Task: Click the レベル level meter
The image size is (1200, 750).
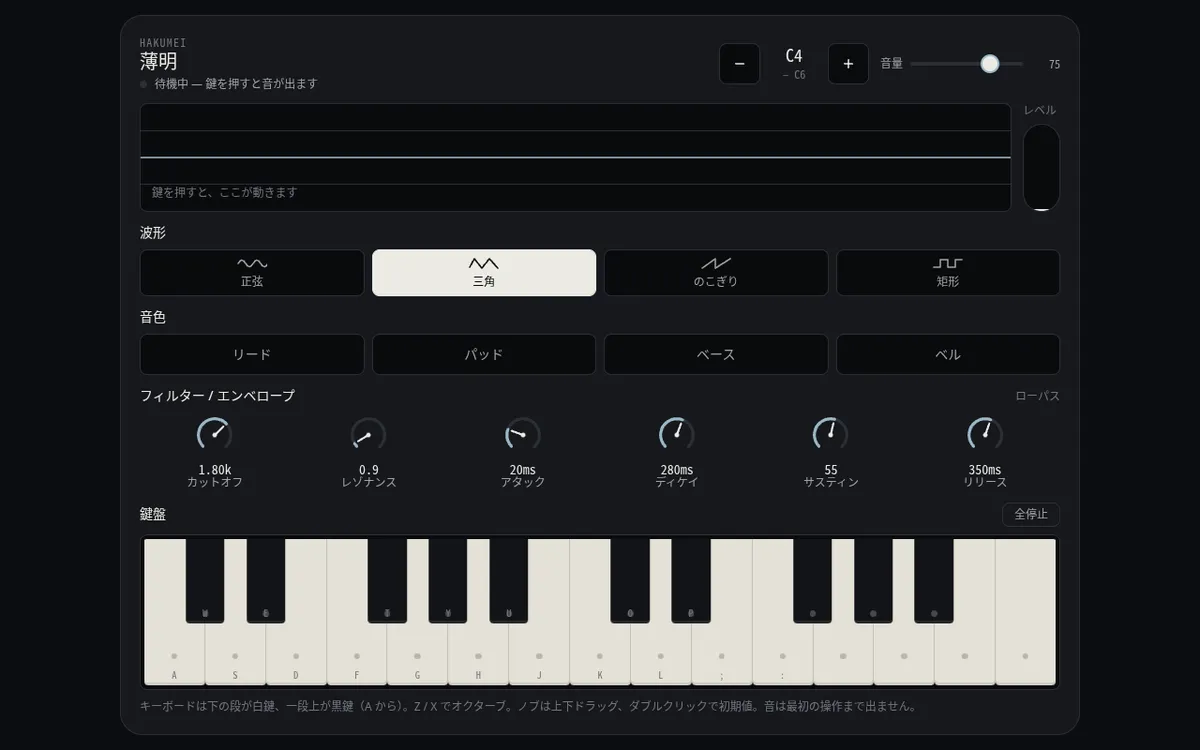Action: [1041, 167]
